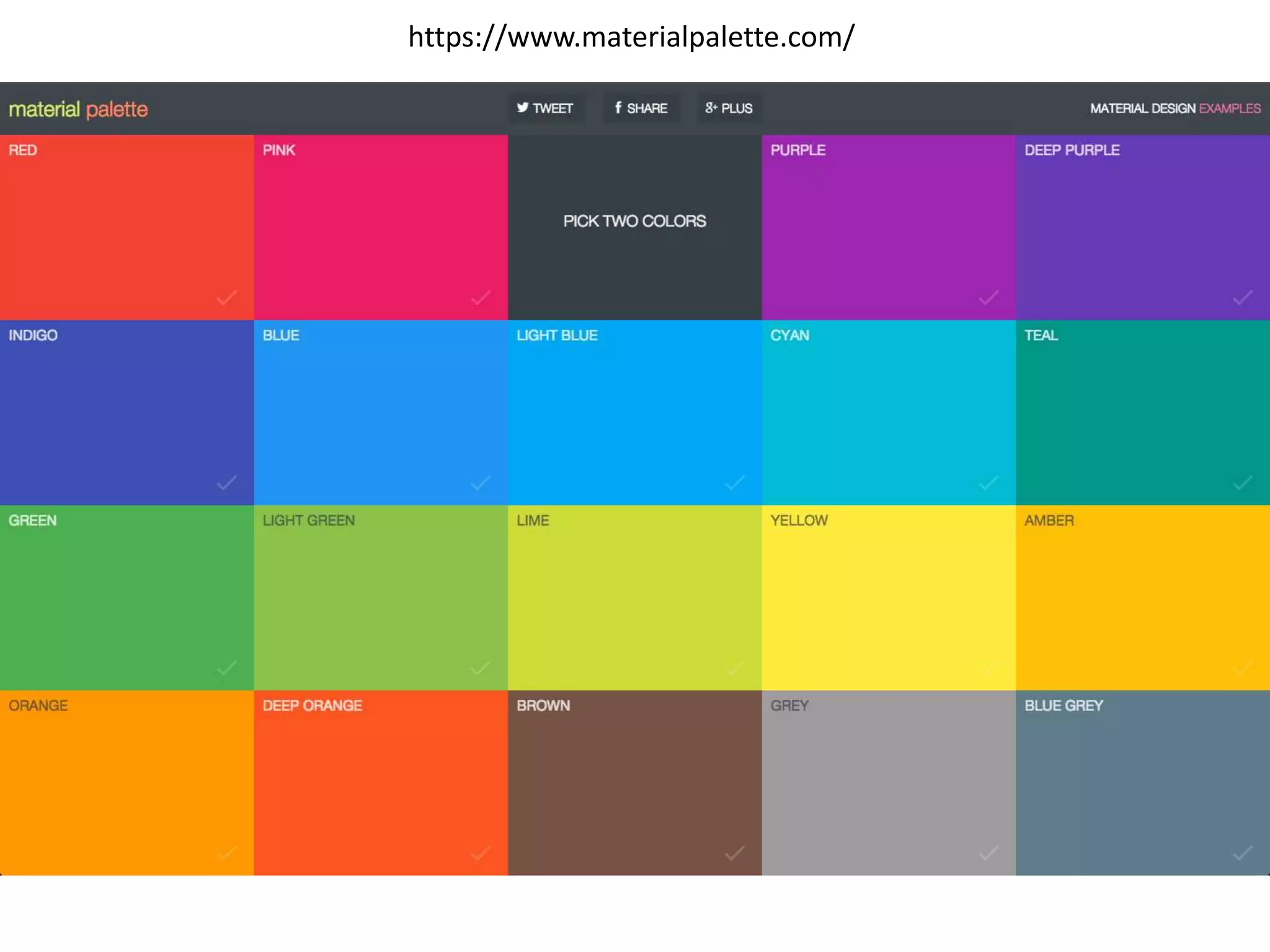The height and width of the screenshot is (952, 1270).
Task: Click the TWEET share button
Action: (x=546, y=108)
